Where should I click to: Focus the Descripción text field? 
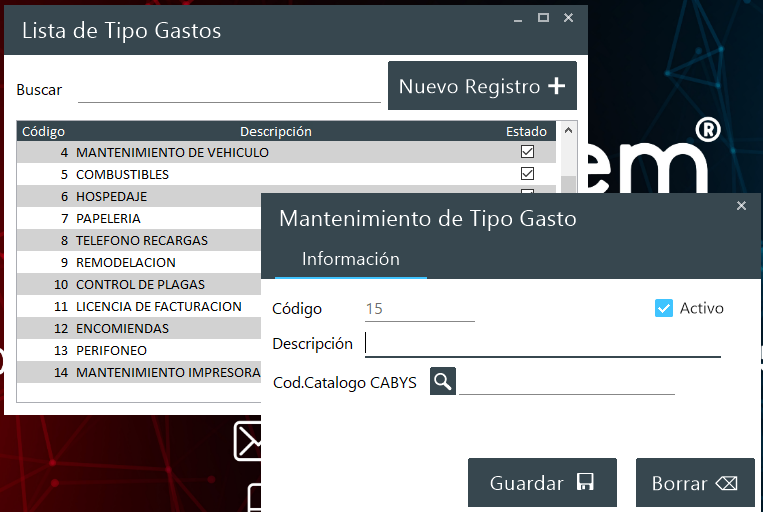click(542, 344)
